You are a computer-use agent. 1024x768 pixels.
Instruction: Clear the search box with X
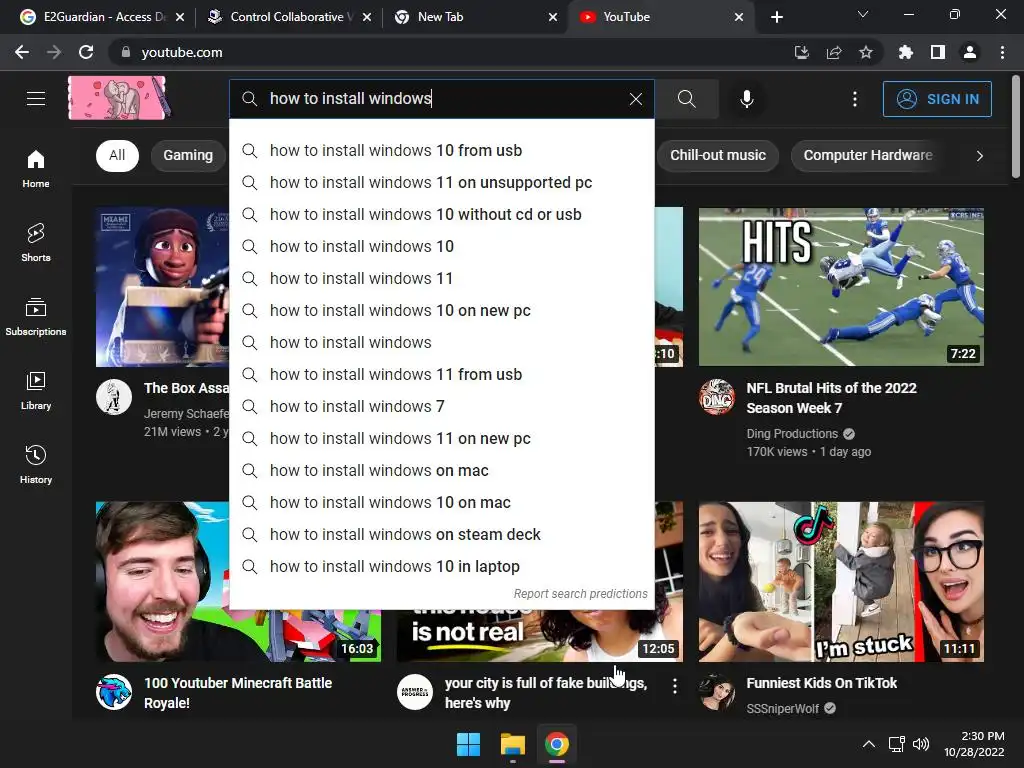[x=635, y=99]
